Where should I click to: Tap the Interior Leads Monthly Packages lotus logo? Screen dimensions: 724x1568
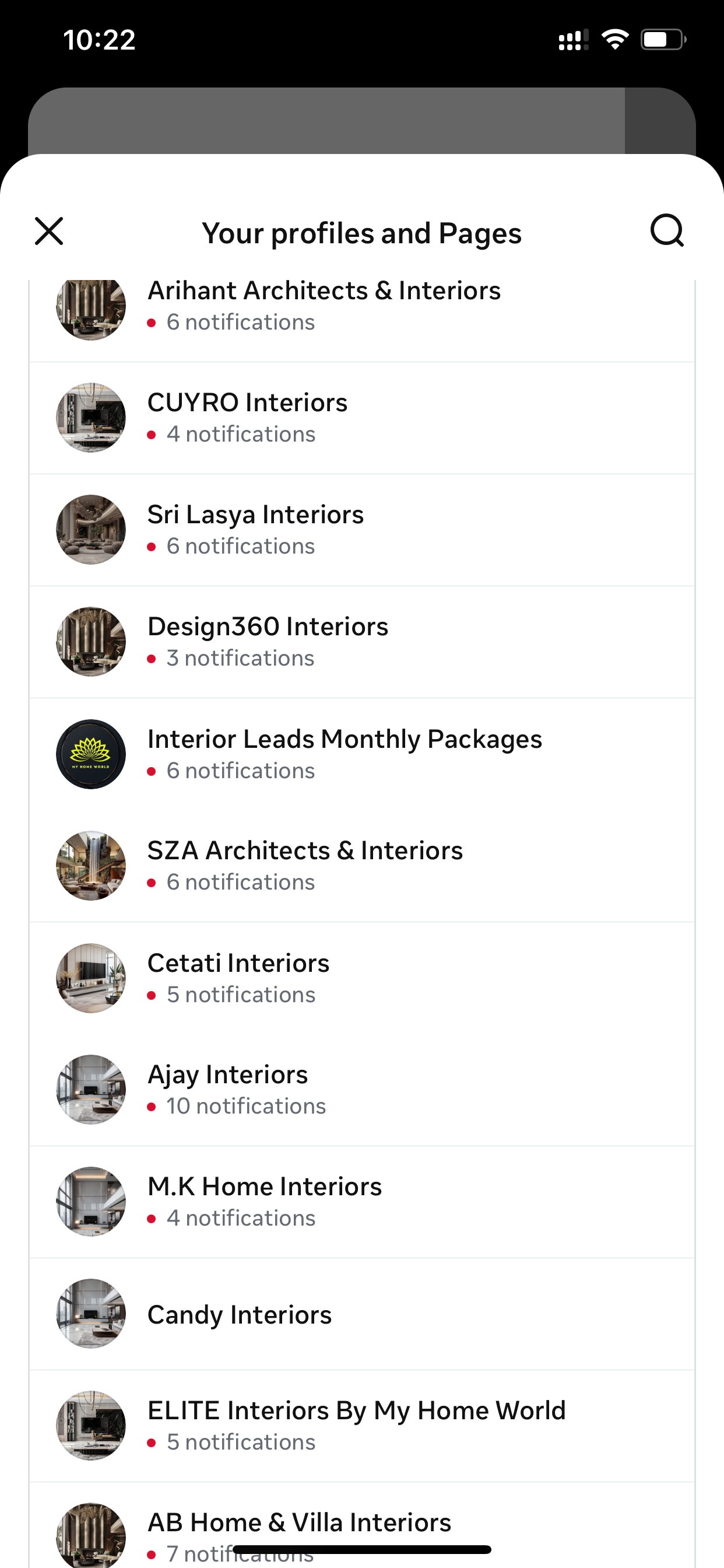tap(92, 754)
